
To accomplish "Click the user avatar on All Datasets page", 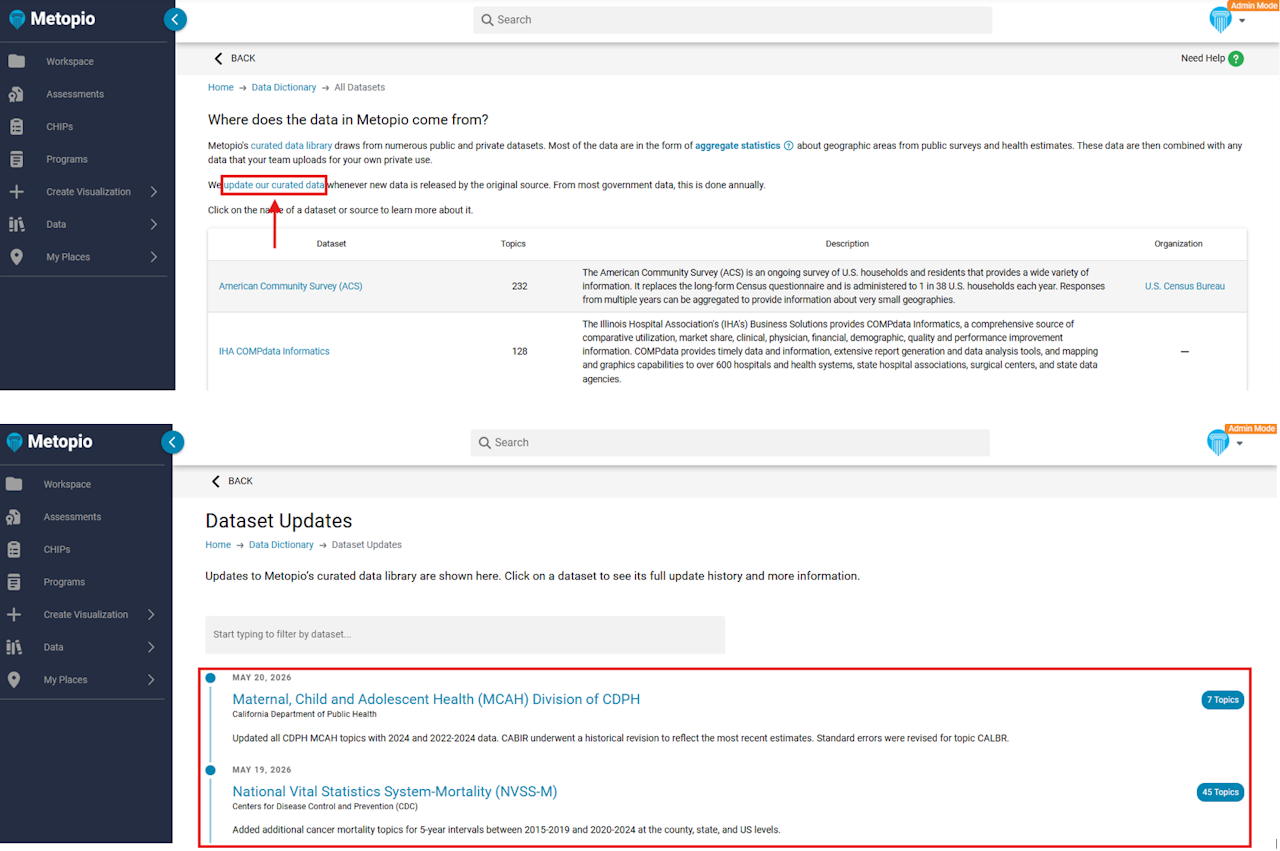I will tap(1220, 20).
